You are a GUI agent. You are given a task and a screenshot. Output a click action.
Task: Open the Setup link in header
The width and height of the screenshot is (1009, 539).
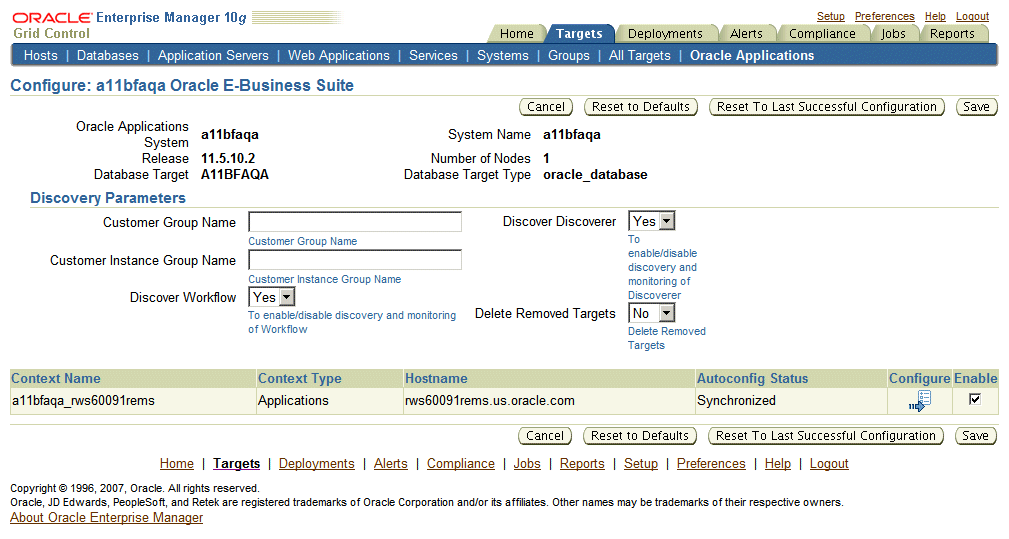(x=831, y=16)
